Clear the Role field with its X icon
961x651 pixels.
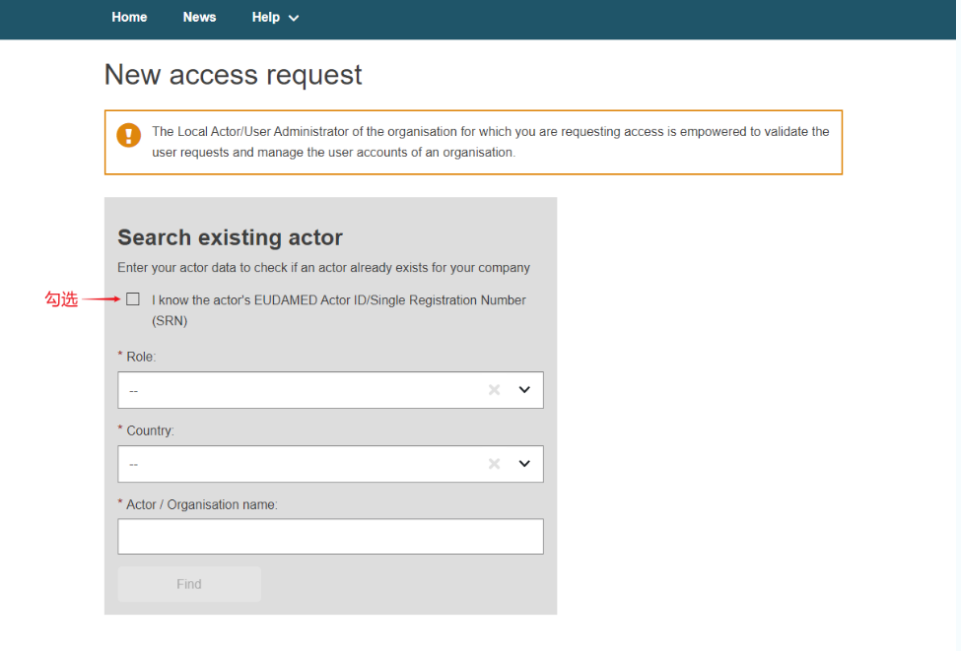point(494,390)
